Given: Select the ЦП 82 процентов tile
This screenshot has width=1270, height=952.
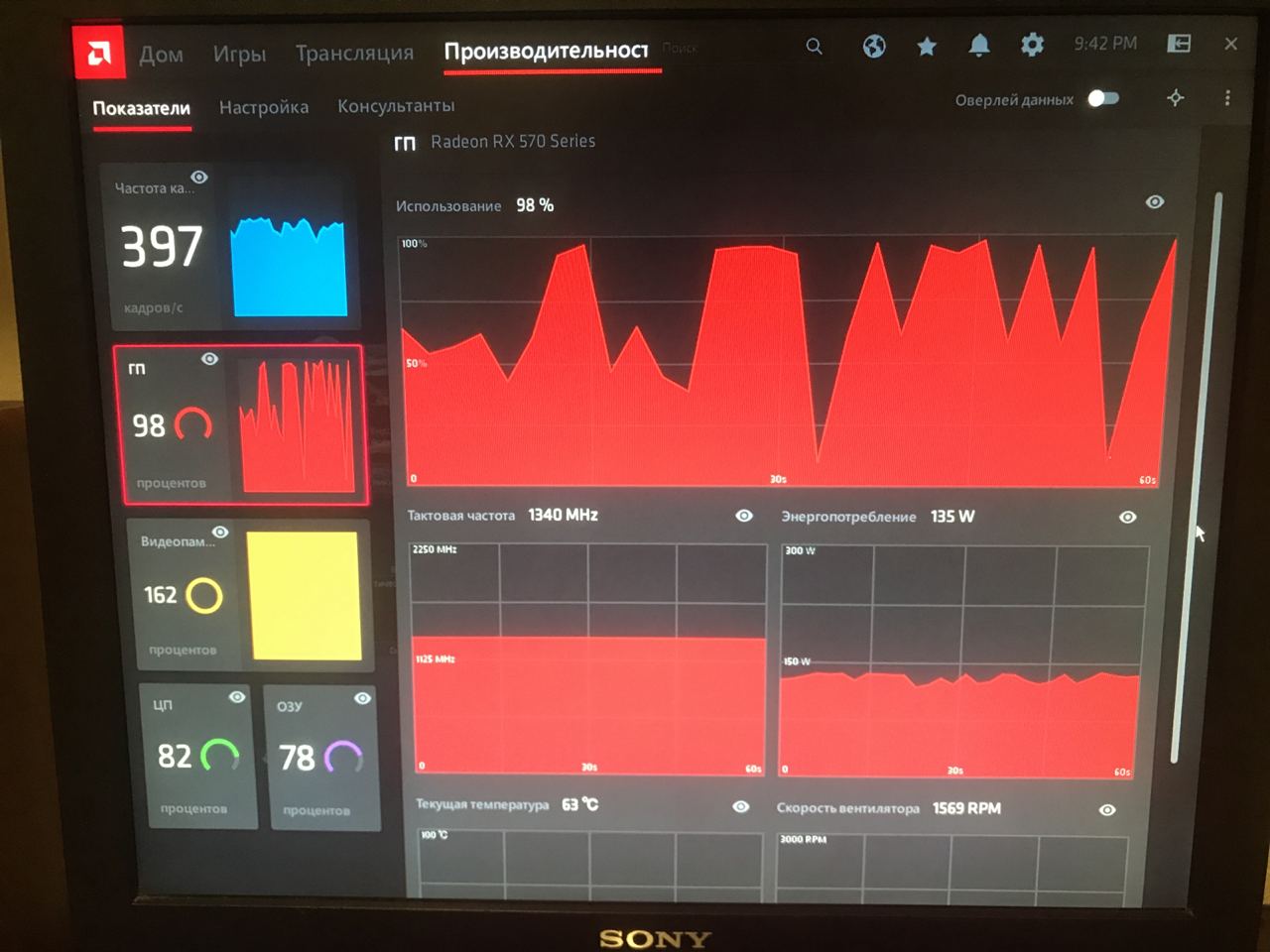Looking at the screenshot, I should 197,756.
